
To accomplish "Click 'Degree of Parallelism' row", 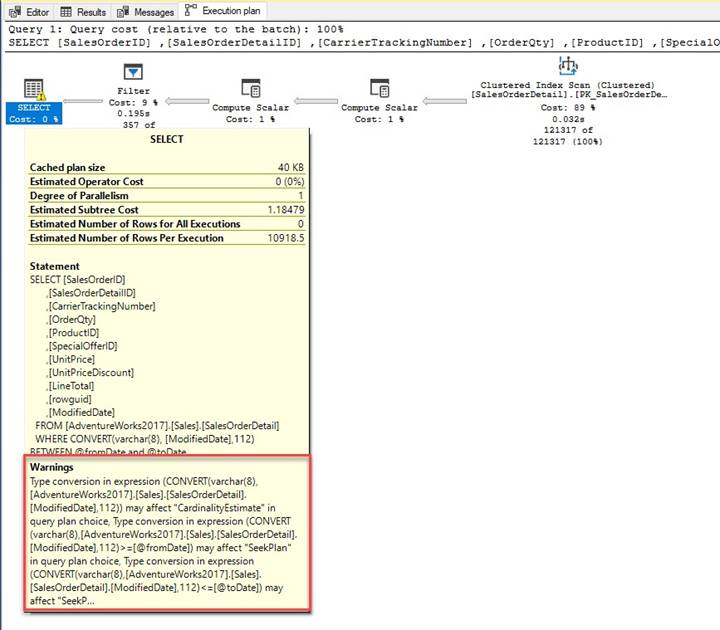I will pyautogui.click(x=167, y=196).
